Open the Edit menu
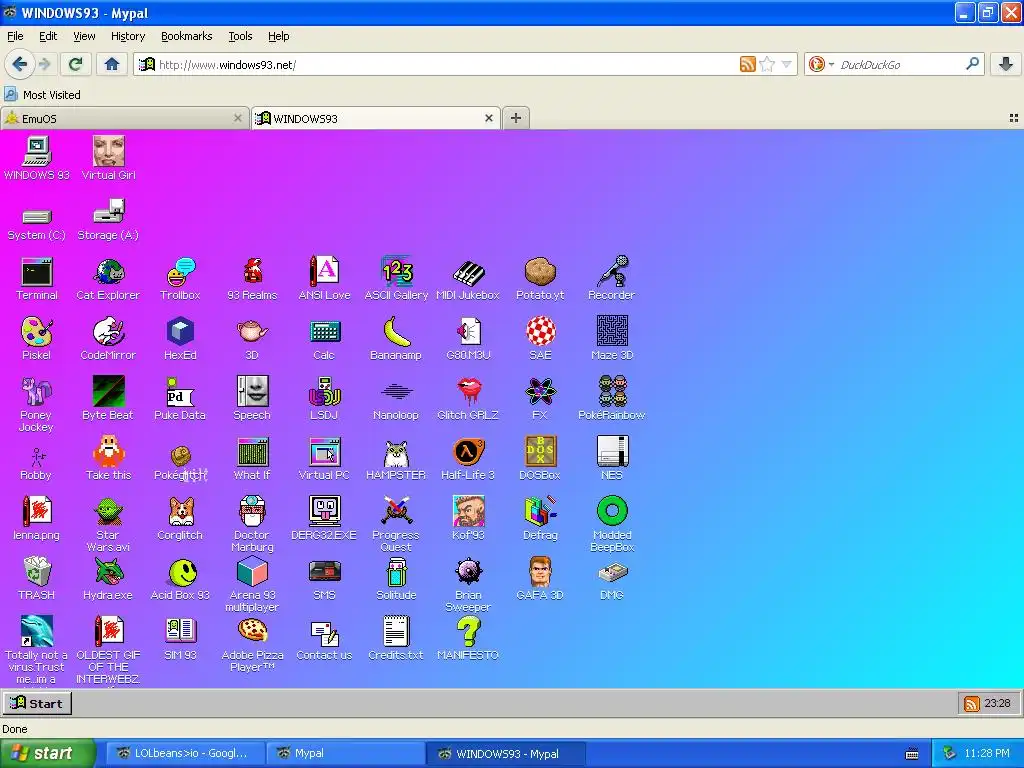The width and height of the screenshot is (1024, 768). click(48, 36)
